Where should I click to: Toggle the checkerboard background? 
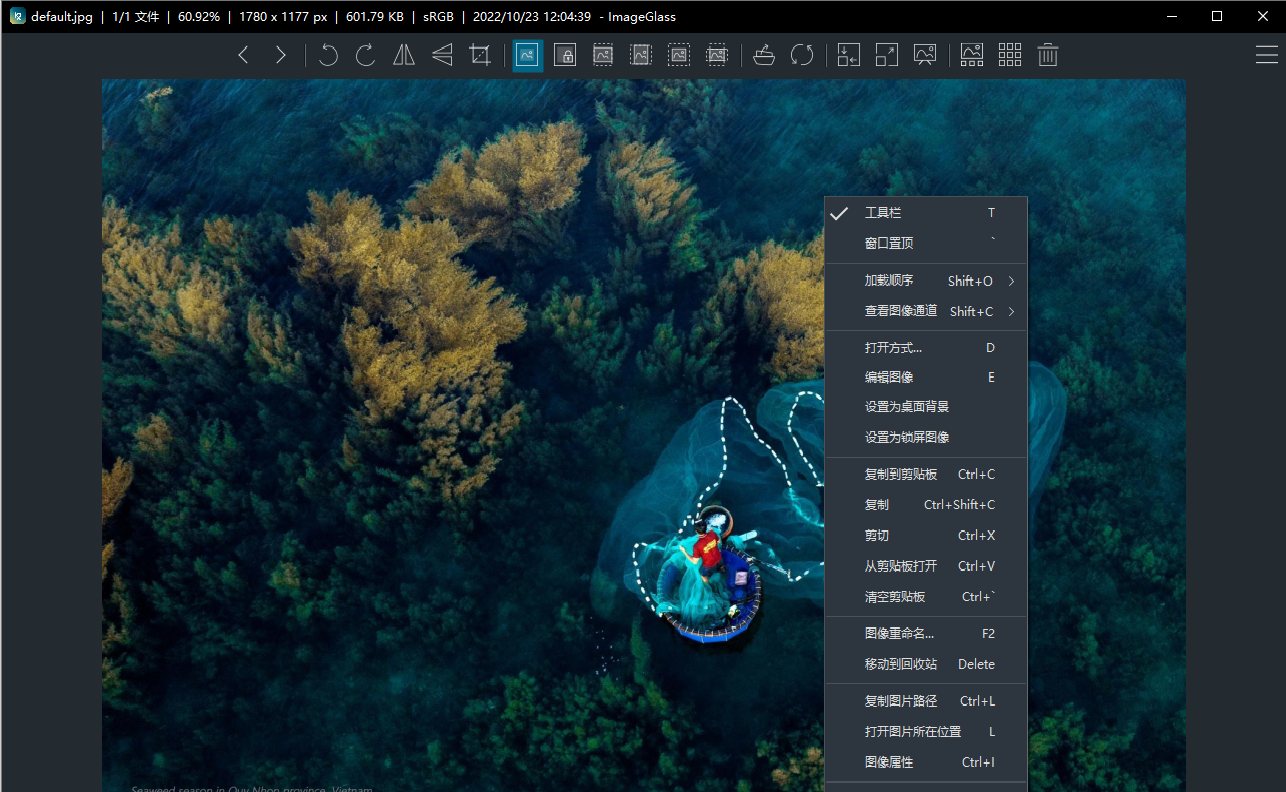pyautogui.click(x=1010, y=55)
